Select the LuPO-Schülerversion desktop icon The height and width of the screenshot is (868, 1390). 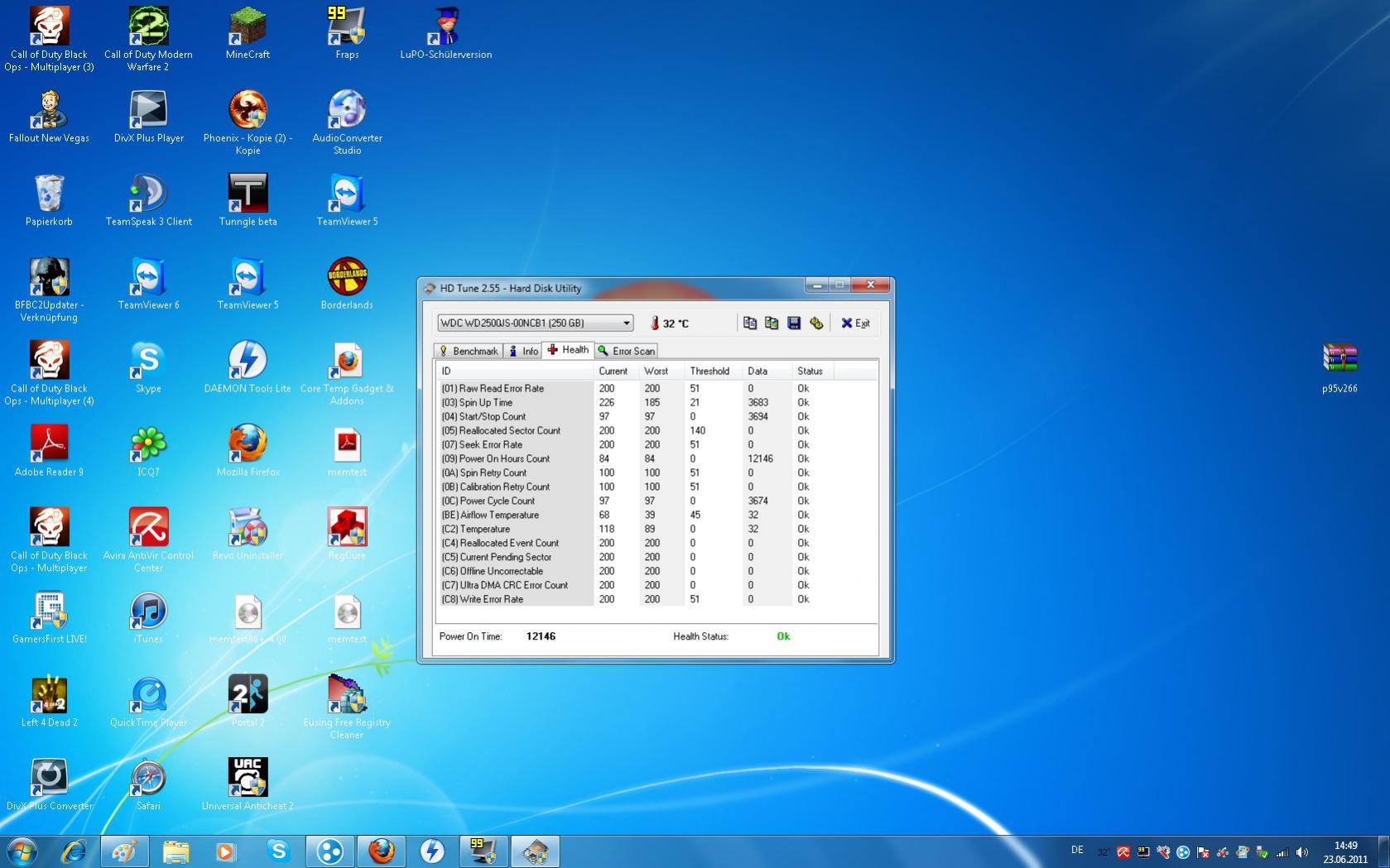(446, 34)
